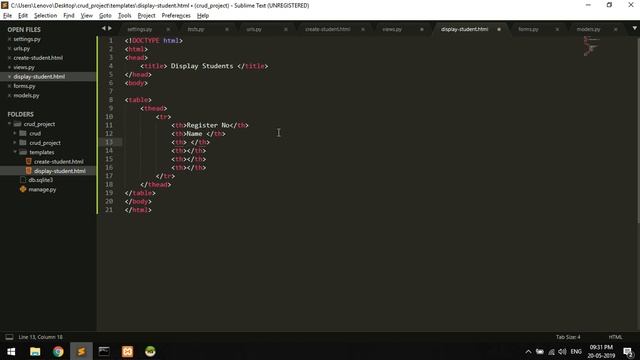Open File Explorer from the taskbar
640x360 pixels.
[35, 351]
